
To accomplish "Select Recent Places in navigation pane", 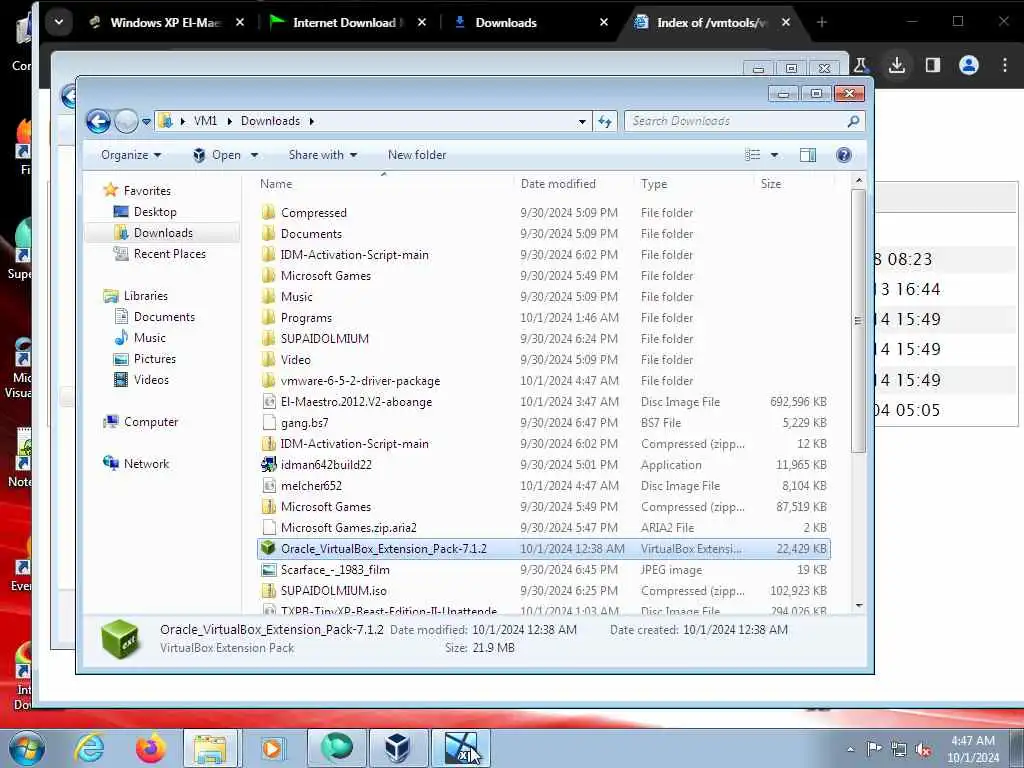I will coord(170,254).
